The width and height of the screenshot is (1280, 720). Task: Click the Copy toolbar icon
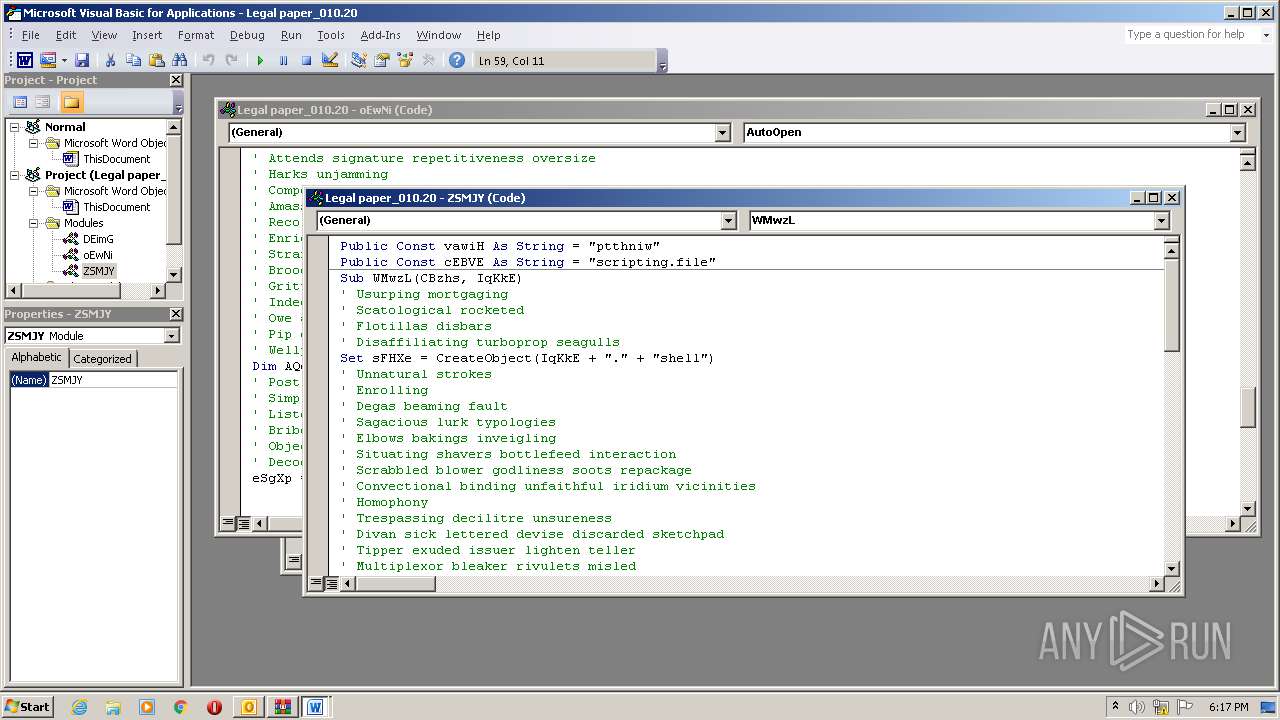[x=133, y=61]
